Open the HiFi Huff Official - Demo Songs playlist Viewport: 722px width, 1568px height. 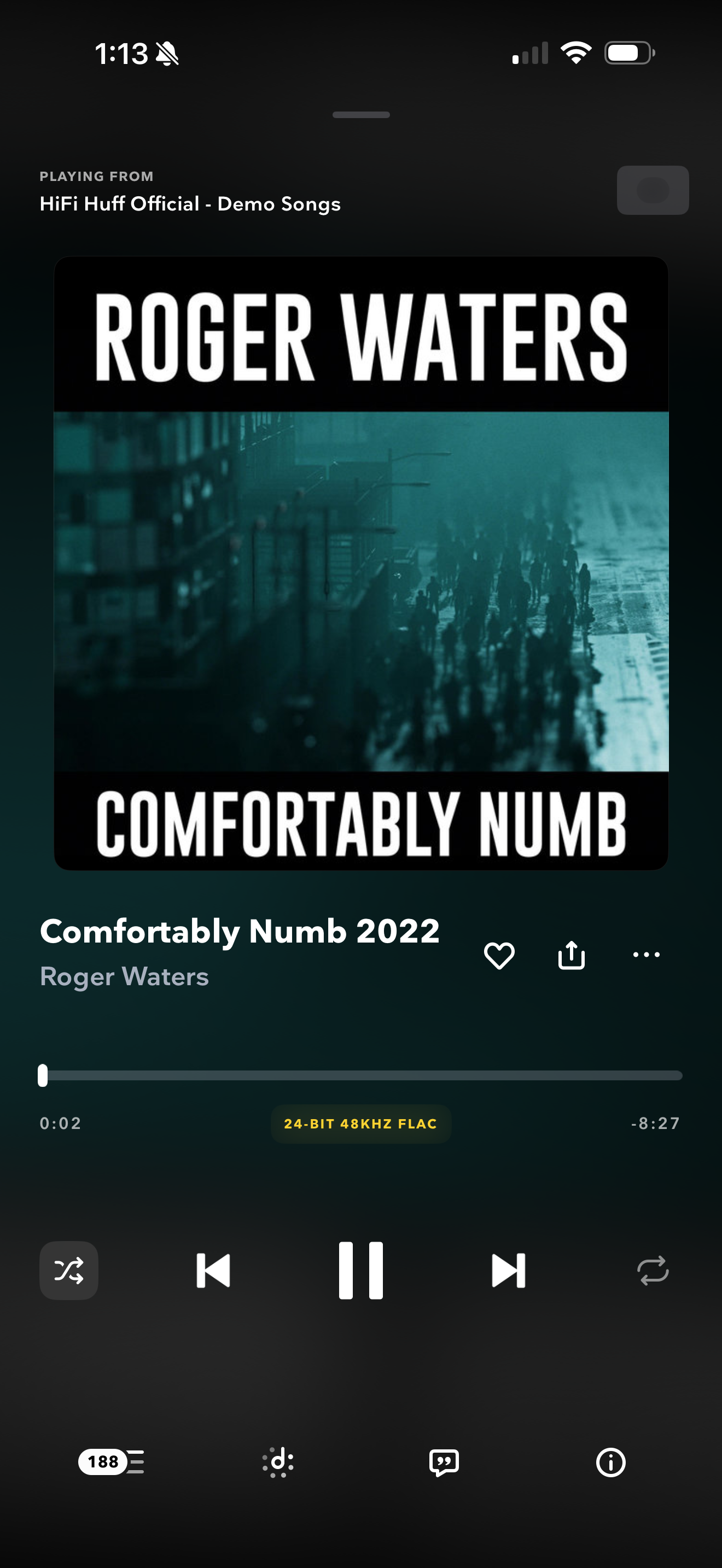point(190,204)
